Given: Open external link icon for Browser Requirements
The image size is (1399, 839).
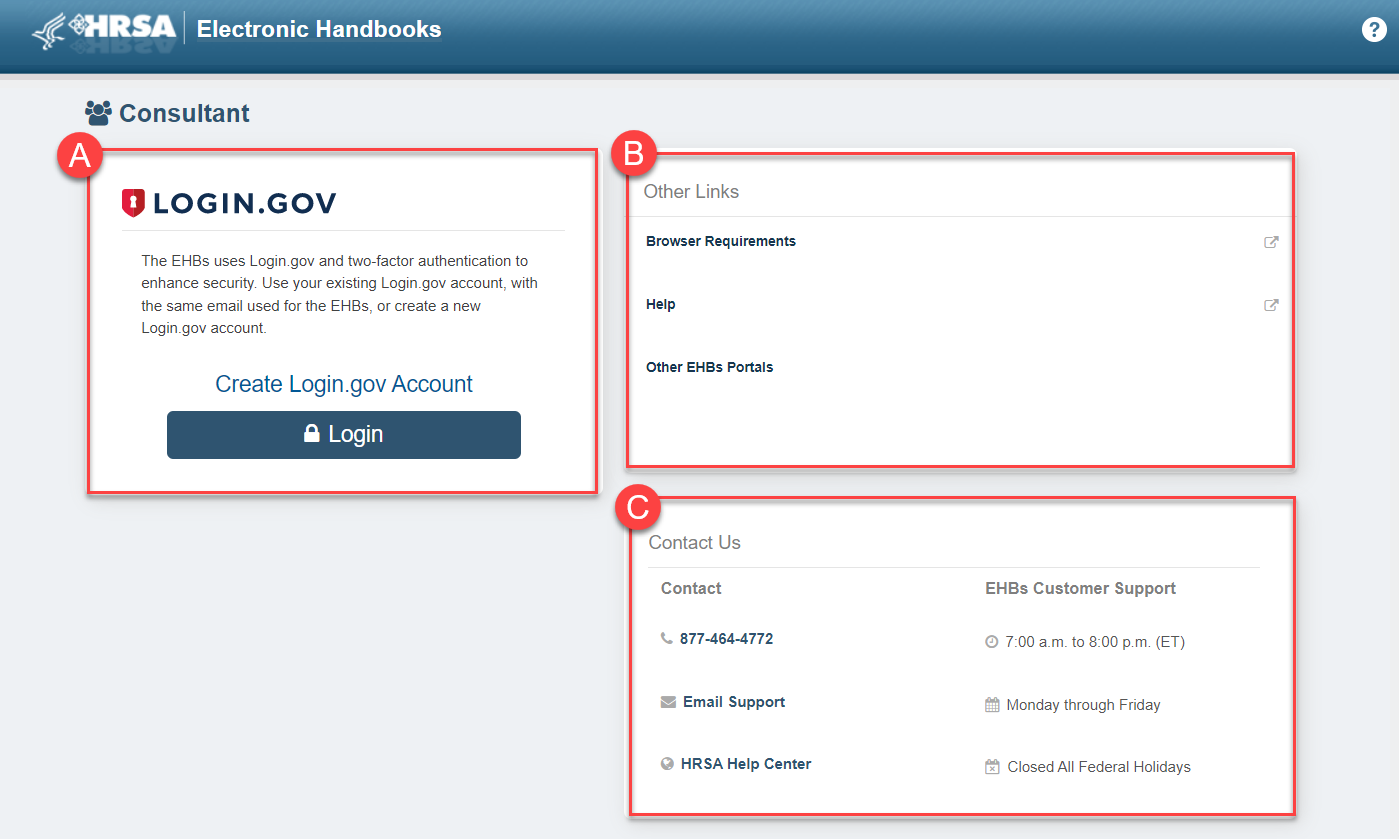Looking at the screenshot, I should click(x=1271, y=242).
